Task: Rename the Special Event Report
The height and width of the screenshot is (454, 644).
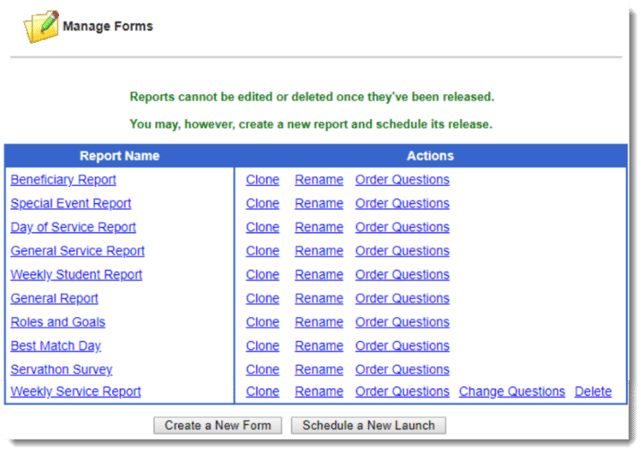Action: [x=319, y=204]
